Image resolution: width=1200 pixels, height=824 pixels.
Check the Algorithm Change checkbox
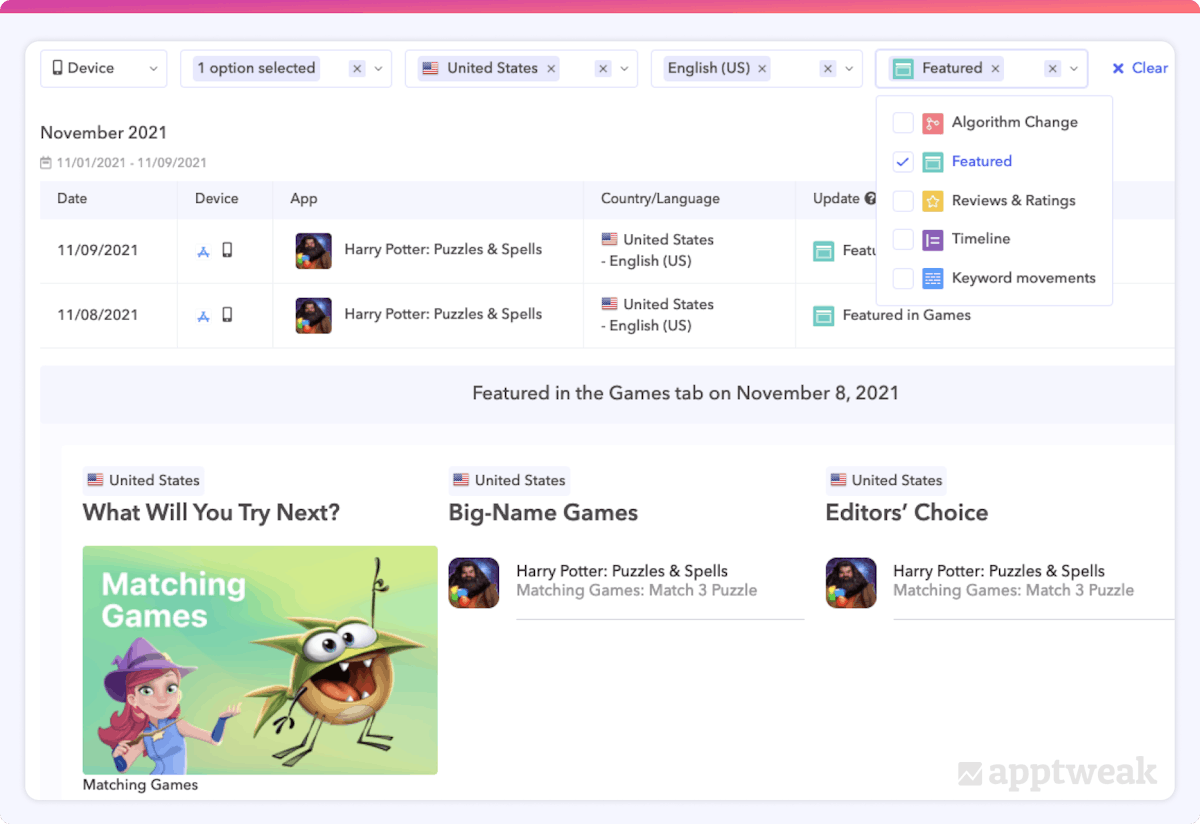pos(903,123)
